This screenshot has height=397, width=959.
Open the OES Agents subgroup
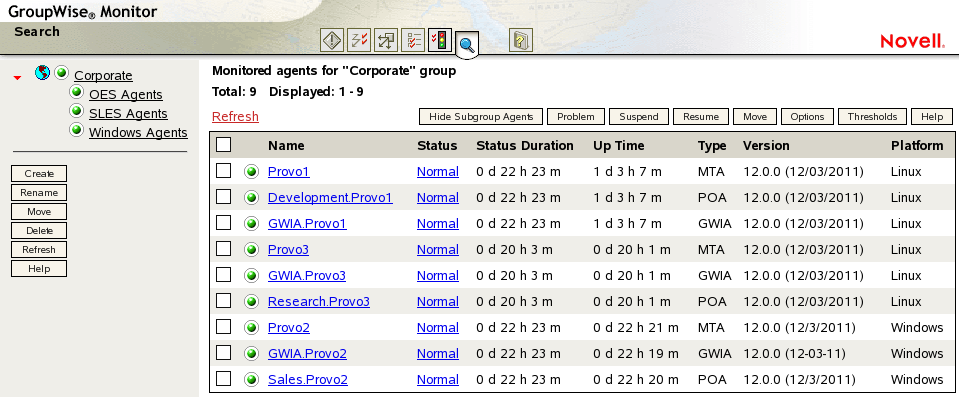pyautogui.click(x=126, y=95)
